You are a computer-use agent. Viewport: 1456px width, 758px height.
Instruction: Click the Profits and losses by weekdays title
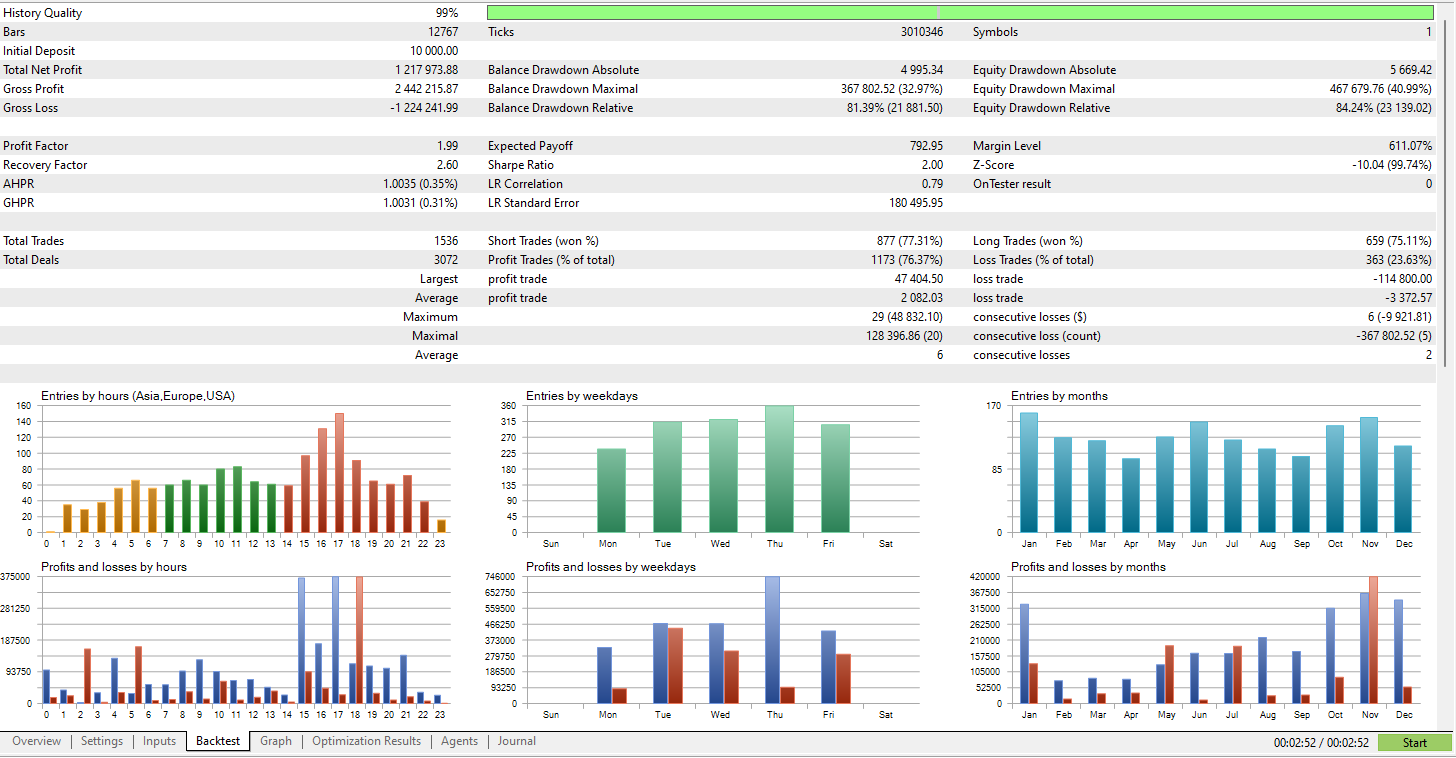[611, 567]
